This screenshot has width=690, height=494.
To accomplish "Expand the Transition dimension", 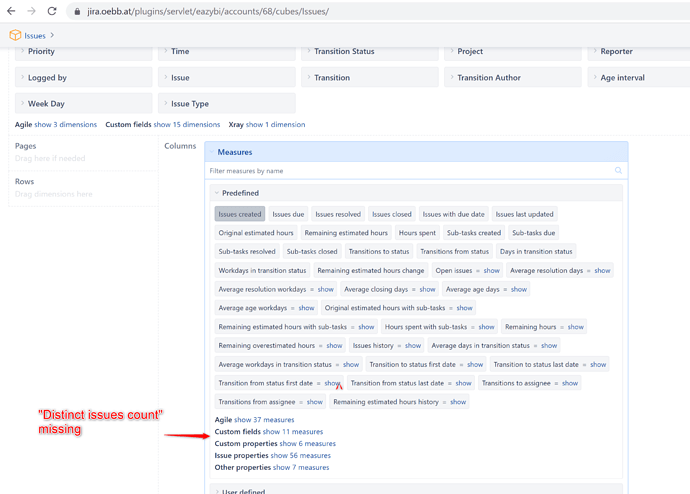I will (x=370, y=77).
